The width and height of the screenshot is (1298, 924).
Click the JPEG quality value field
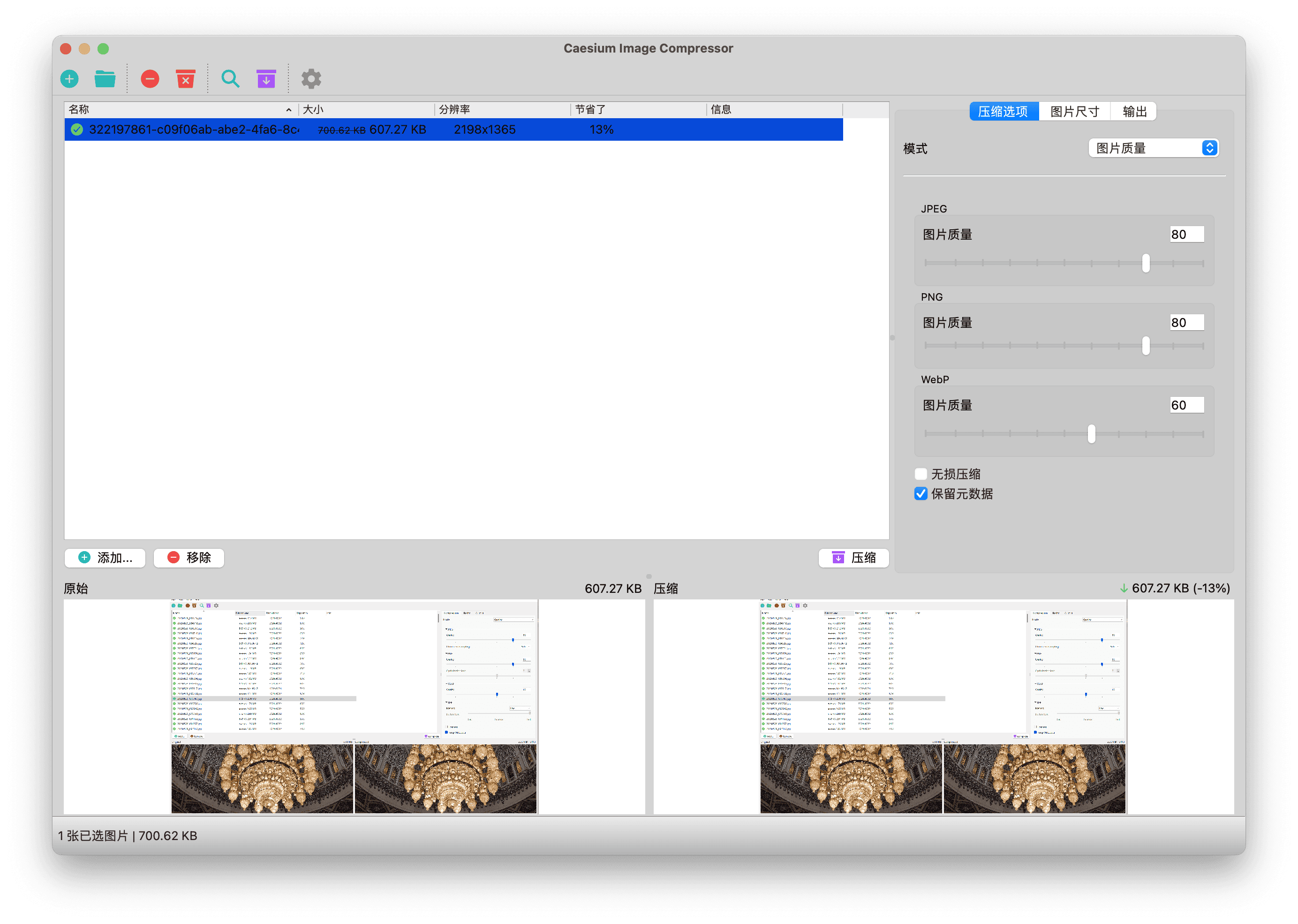[1186, 235]
